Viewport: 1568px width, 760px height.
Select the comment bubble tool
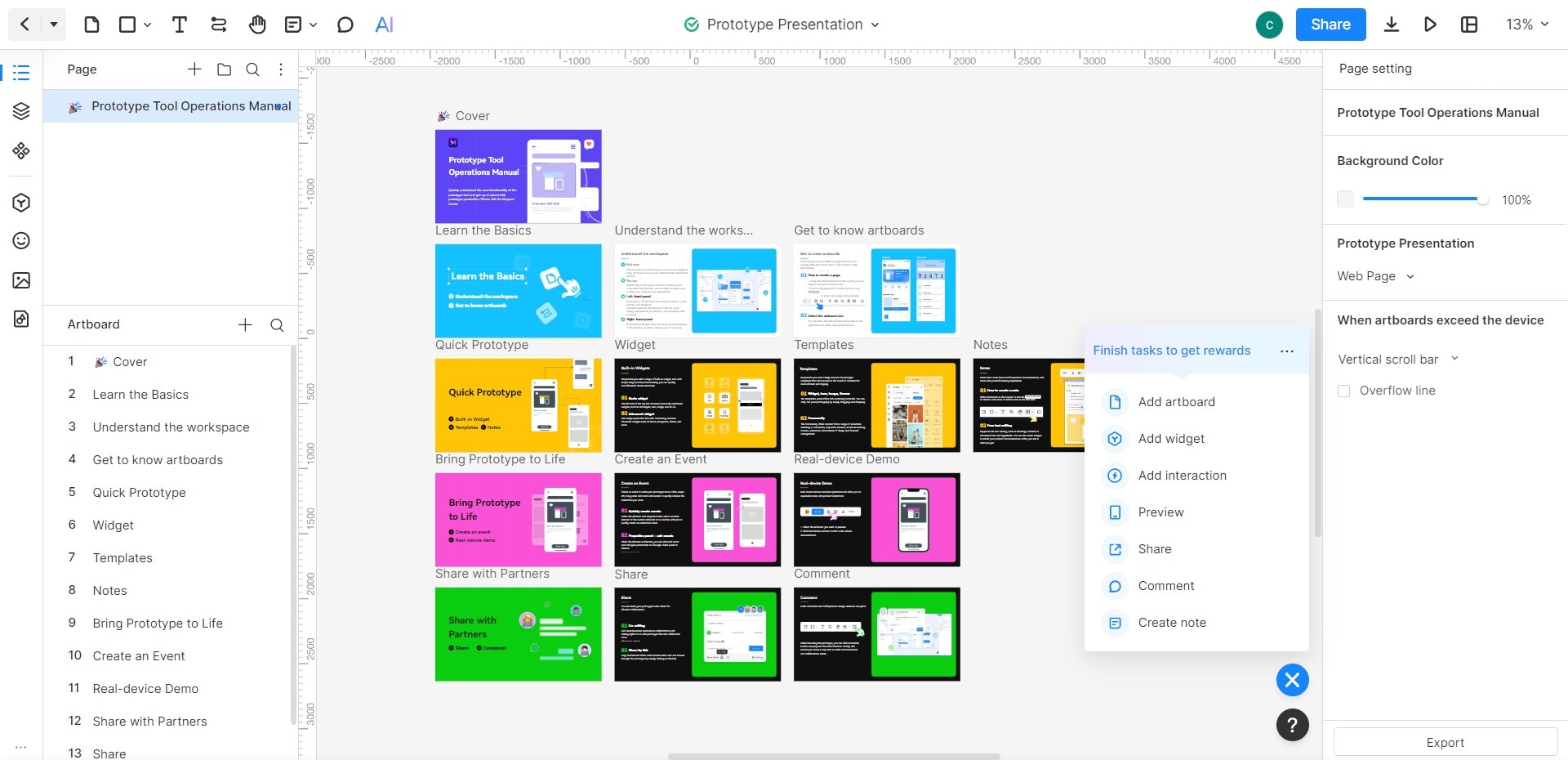coord(345,25)
